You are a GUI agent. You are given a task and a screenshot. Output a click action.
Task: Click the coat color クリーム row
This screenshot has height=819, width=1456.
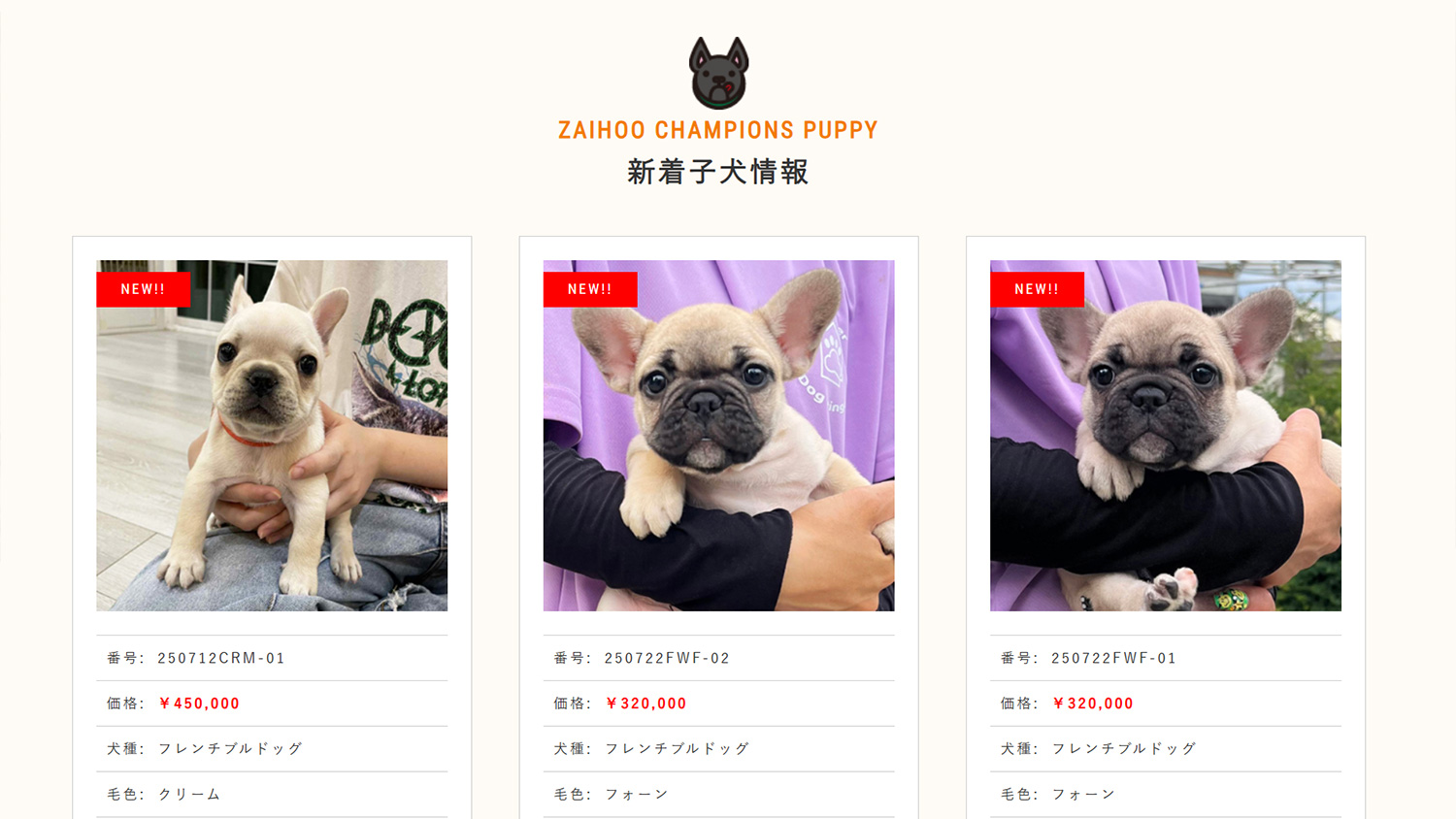[272, 794]
